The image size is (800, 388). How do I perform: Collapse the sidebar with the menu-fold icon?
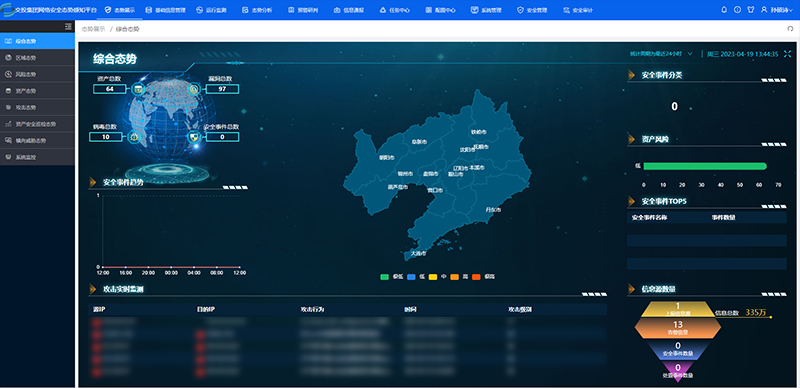pos(68,27)
